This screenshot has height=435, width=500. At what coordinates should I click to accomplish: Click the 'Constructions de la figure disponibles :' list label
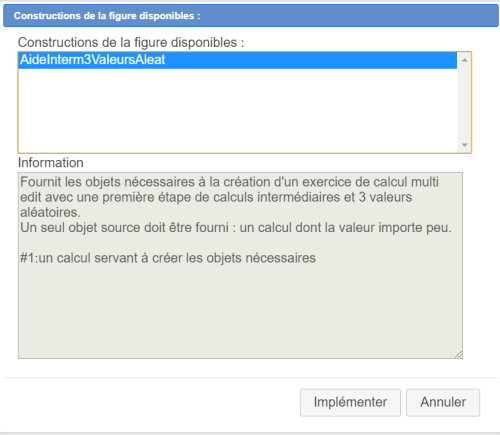(x=131, y=42)
